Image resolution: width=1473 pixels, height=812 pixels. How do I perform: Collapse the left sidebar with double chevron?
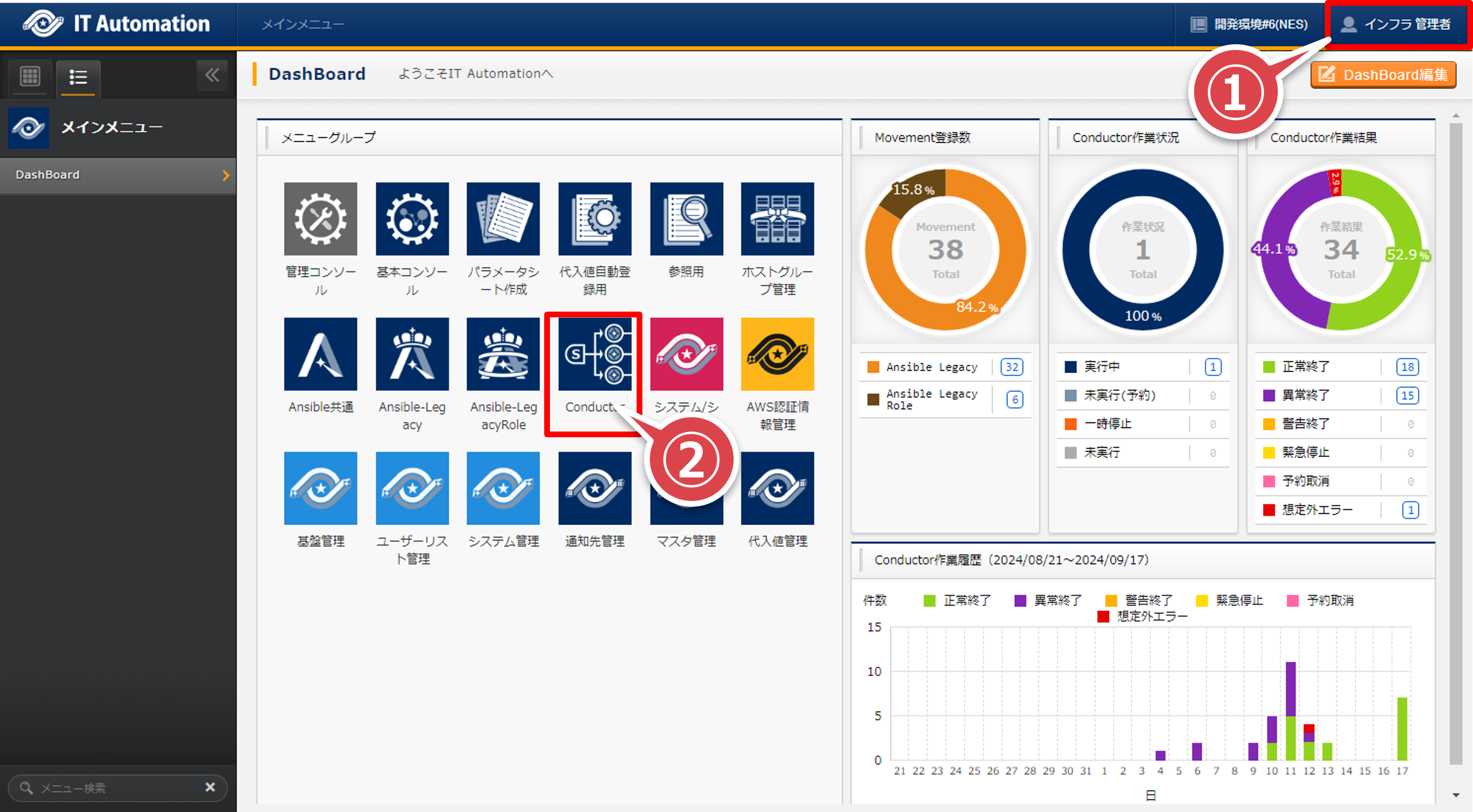point(212,75)
